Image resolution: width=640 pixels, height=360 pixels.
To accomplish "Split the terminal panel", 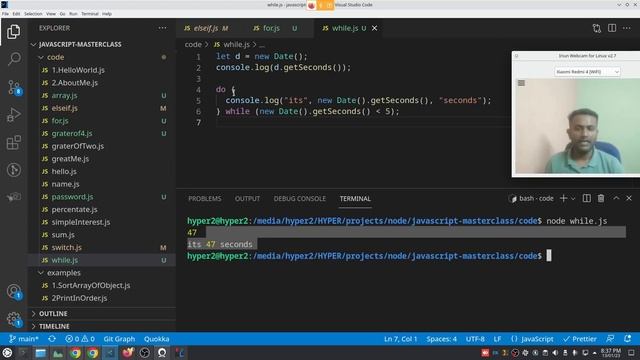I will pyautogui.click(x=587, y=198).
